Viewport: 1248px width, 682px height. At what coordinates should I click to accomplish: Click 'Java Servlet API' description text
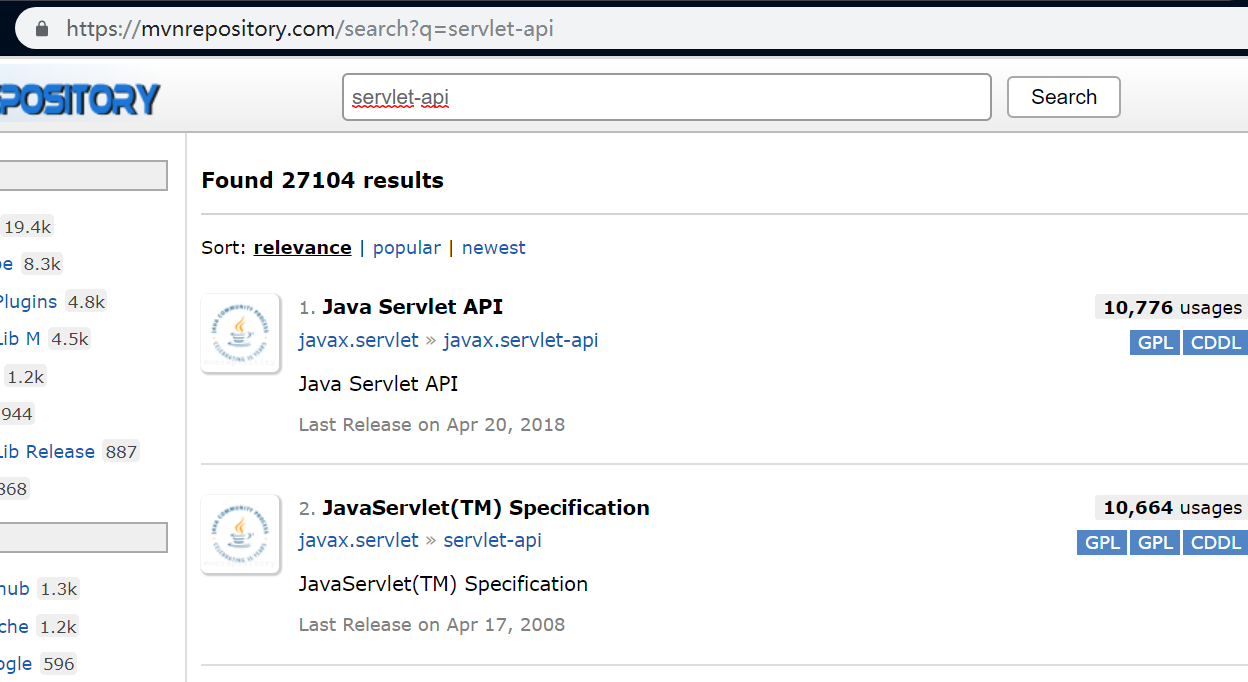[x=378, y=384]
